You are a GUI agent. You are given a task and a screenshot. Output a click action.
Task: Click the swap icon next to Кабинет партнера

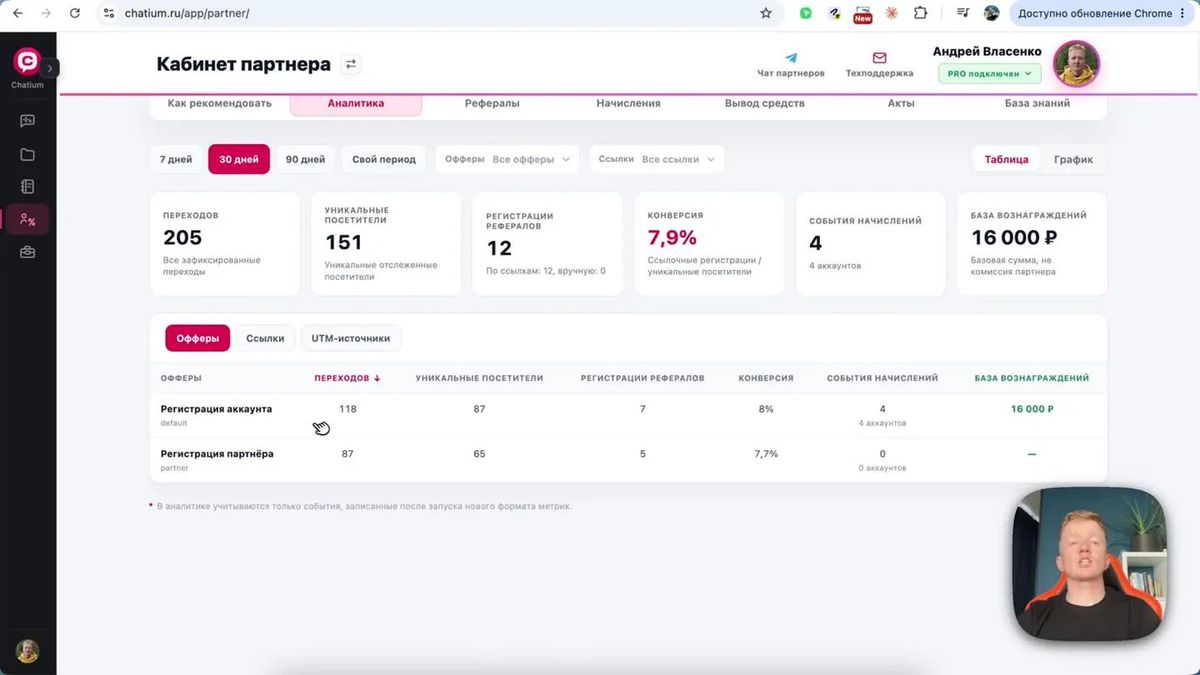point(350,64)
